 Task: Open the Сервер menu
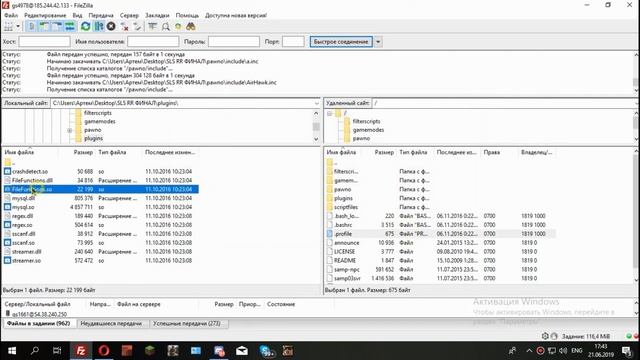(129, 15)
